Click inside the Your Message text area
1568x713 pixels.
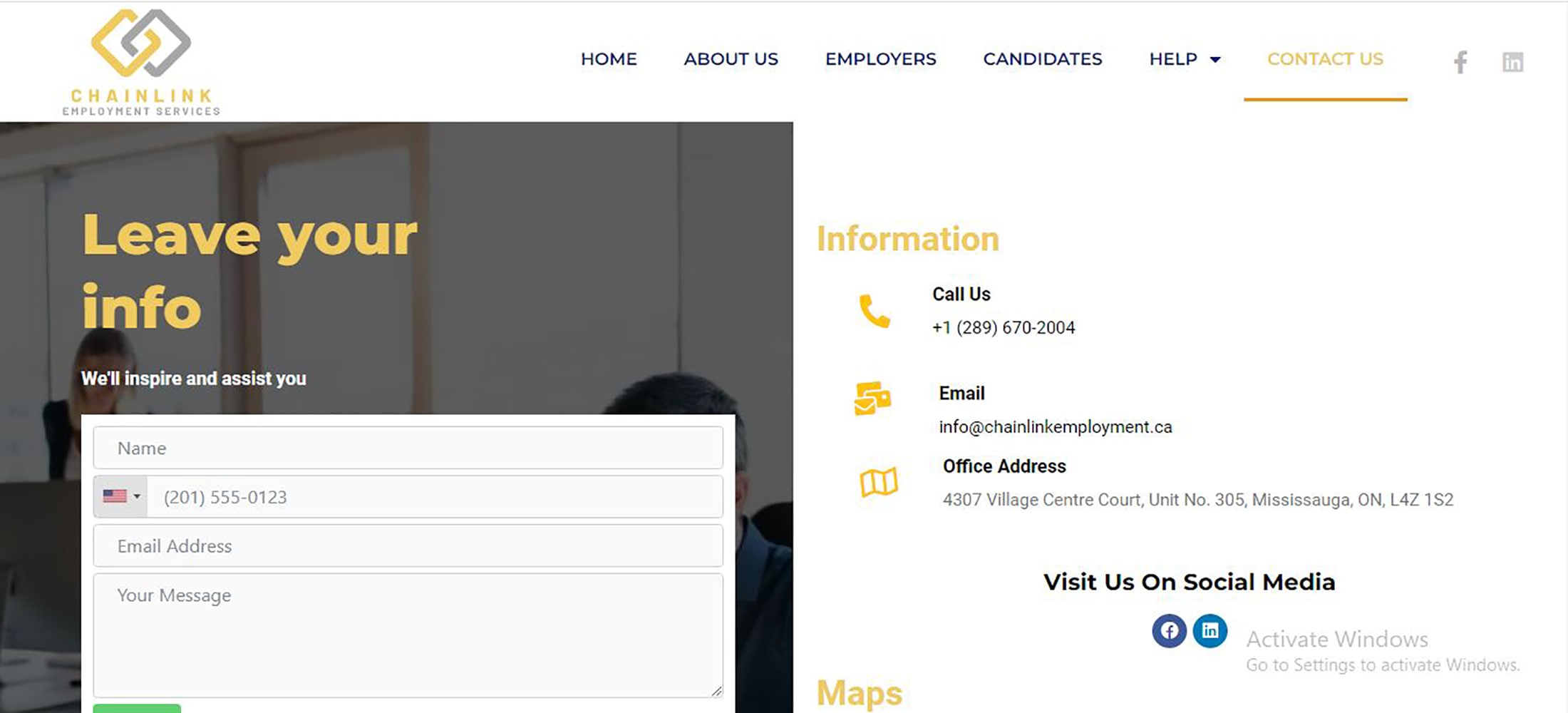point(408,635)
